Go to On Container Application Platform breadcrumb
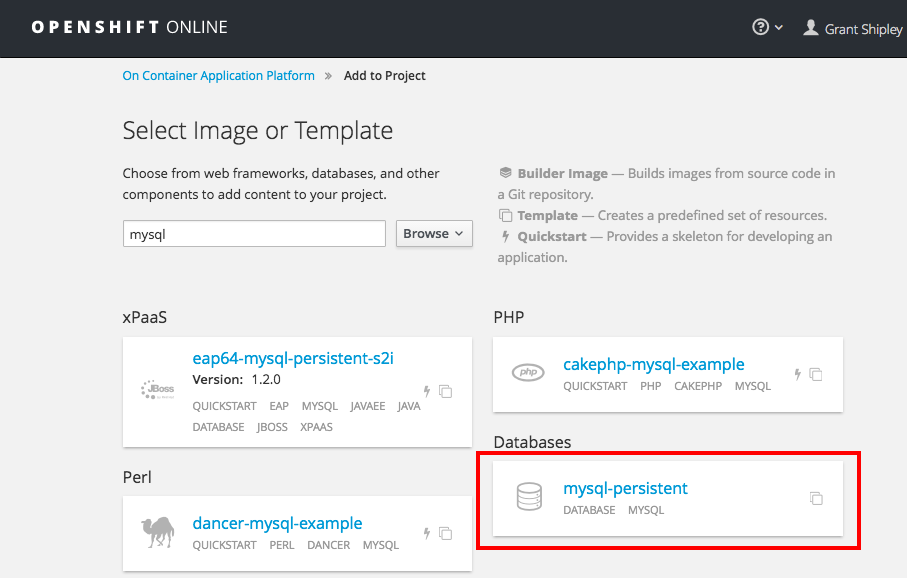Viewport: 907px width, 578px height. (x=218, y=76)
